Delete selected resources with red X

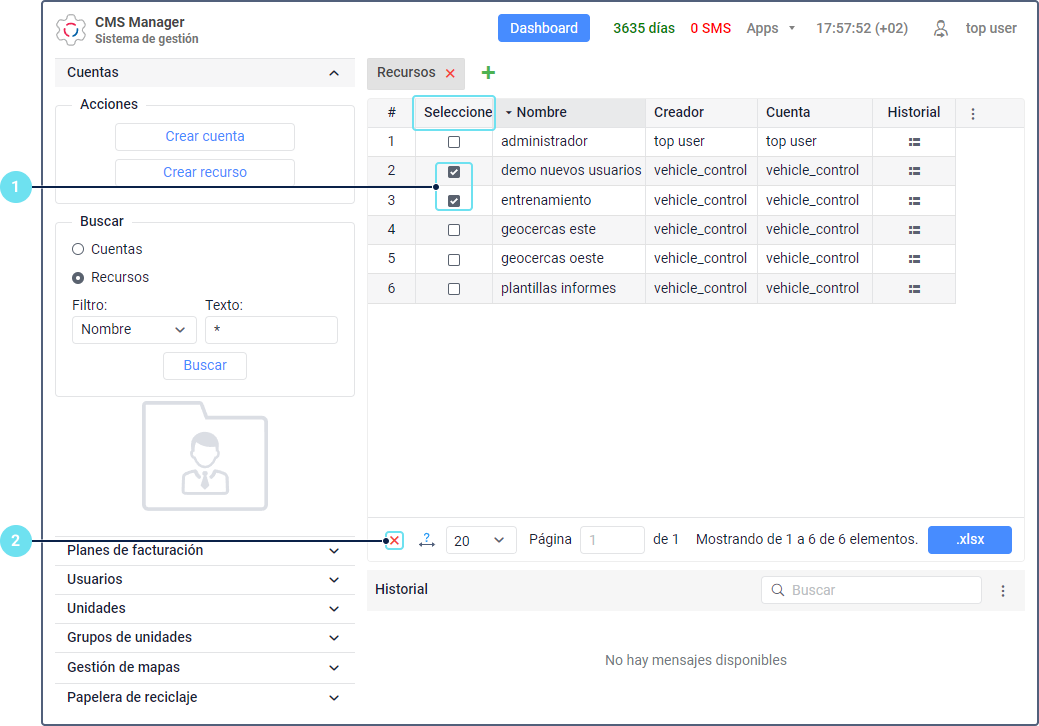point(394,541)
